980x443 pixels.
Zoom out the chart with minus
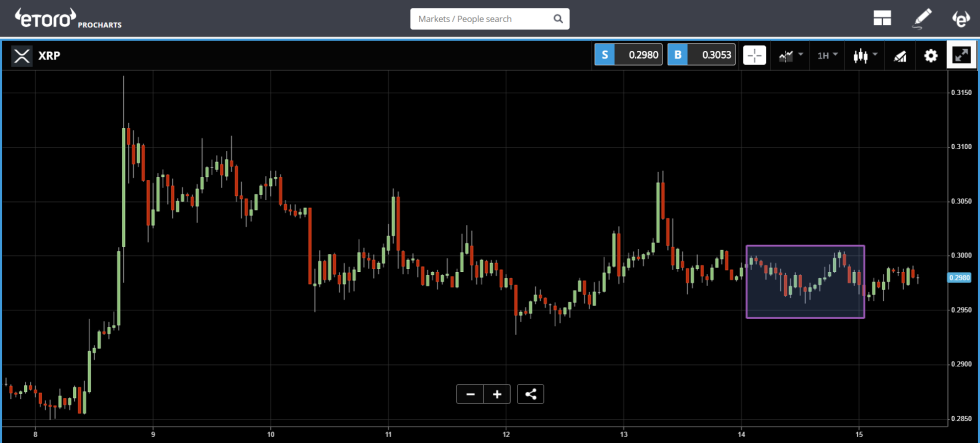pyautogui.click(x=470, y=394)
